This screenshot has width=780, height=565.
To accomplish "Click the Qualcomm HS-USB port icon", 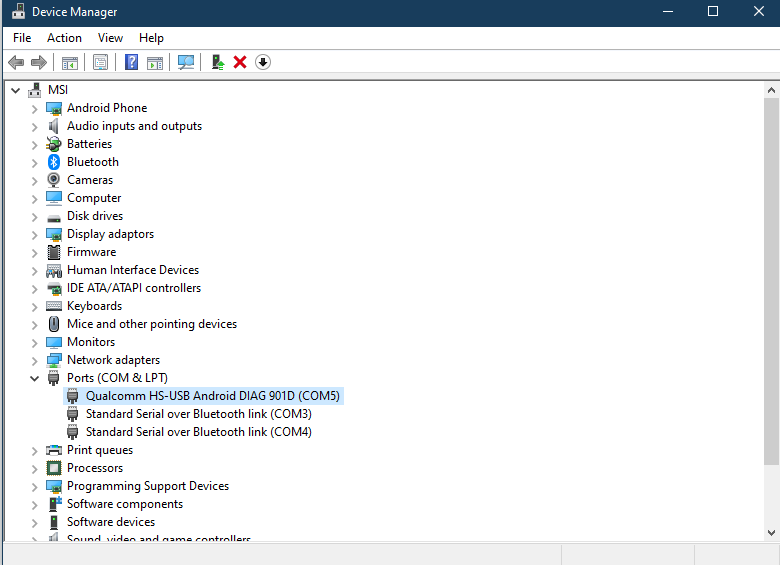I will click(x=73, y=396).
